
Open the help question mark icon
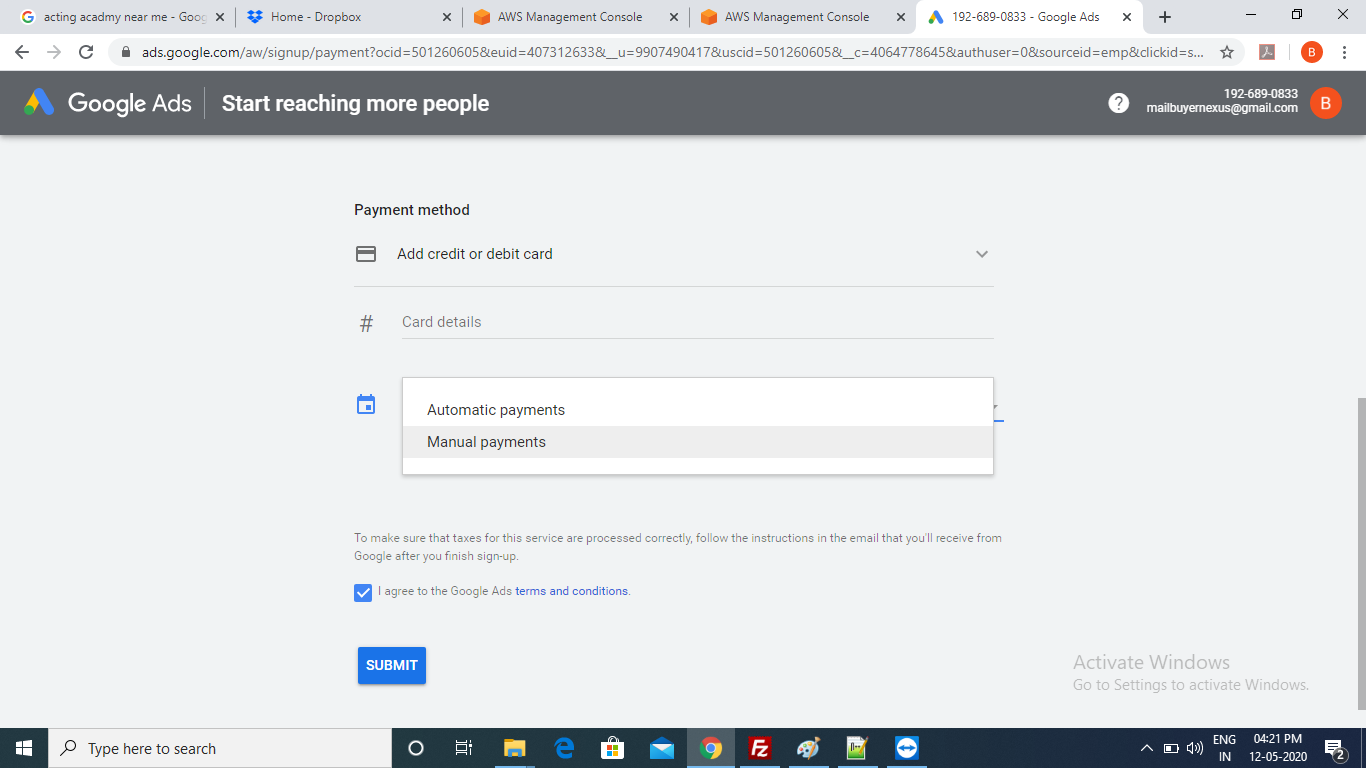(1119, 103)
